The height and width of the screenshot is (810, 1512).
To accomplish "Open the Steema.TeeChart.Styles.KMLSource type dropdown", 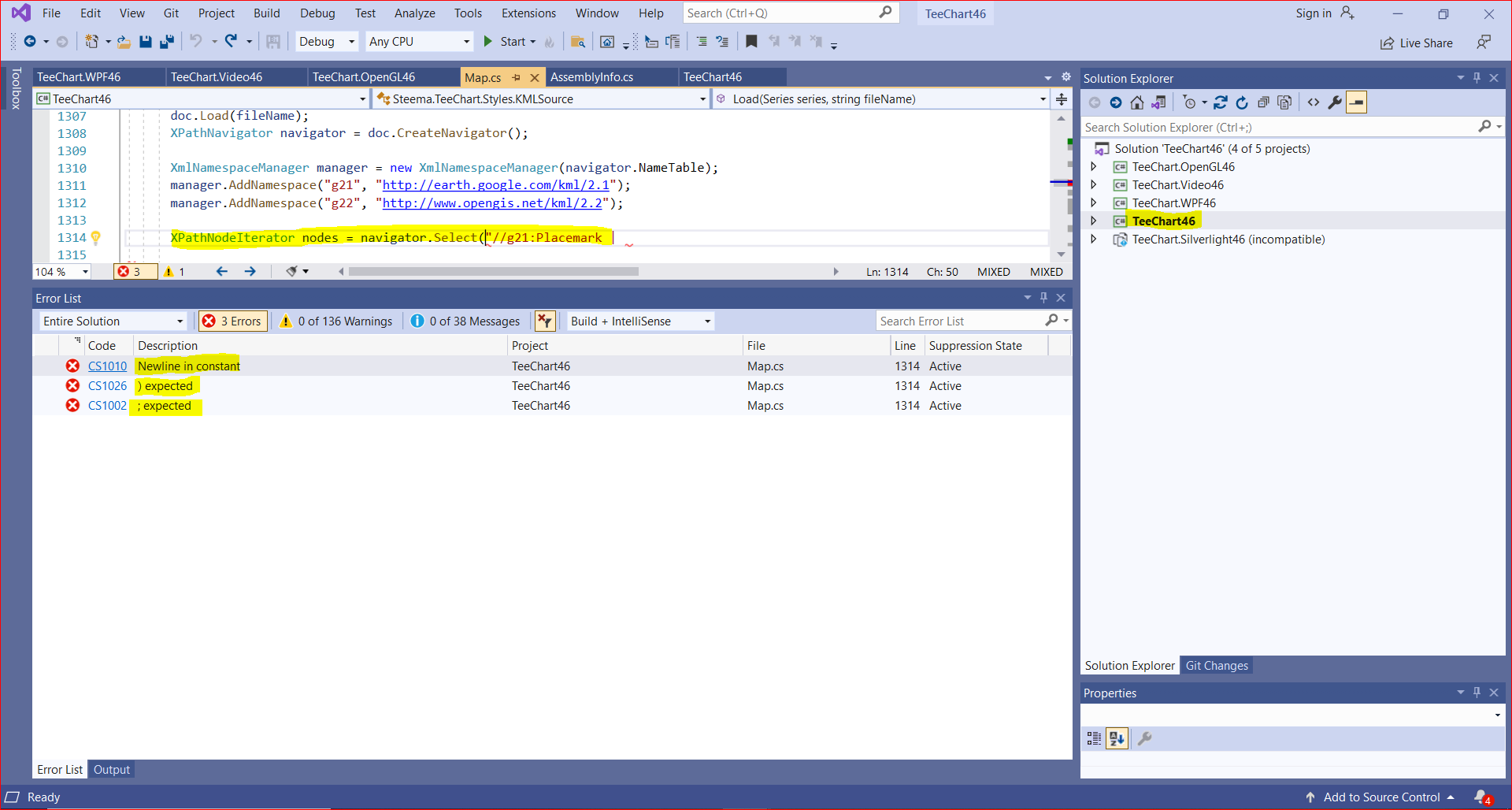I will click(x=541, y=98).
